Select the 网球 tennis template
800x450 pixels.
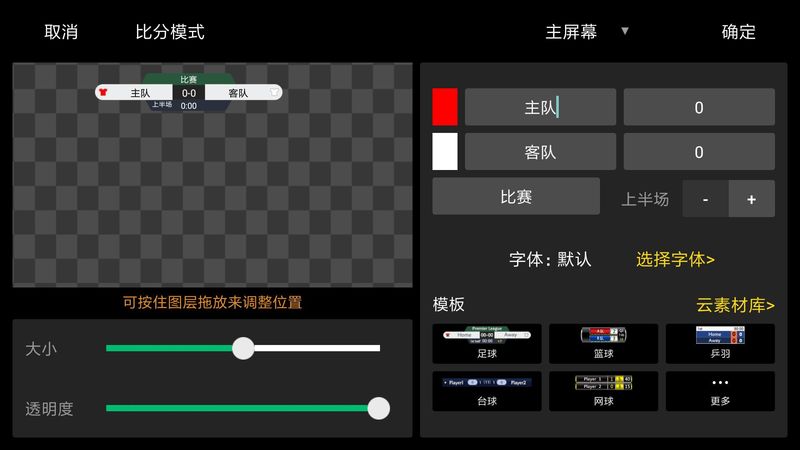coord(604,391)
